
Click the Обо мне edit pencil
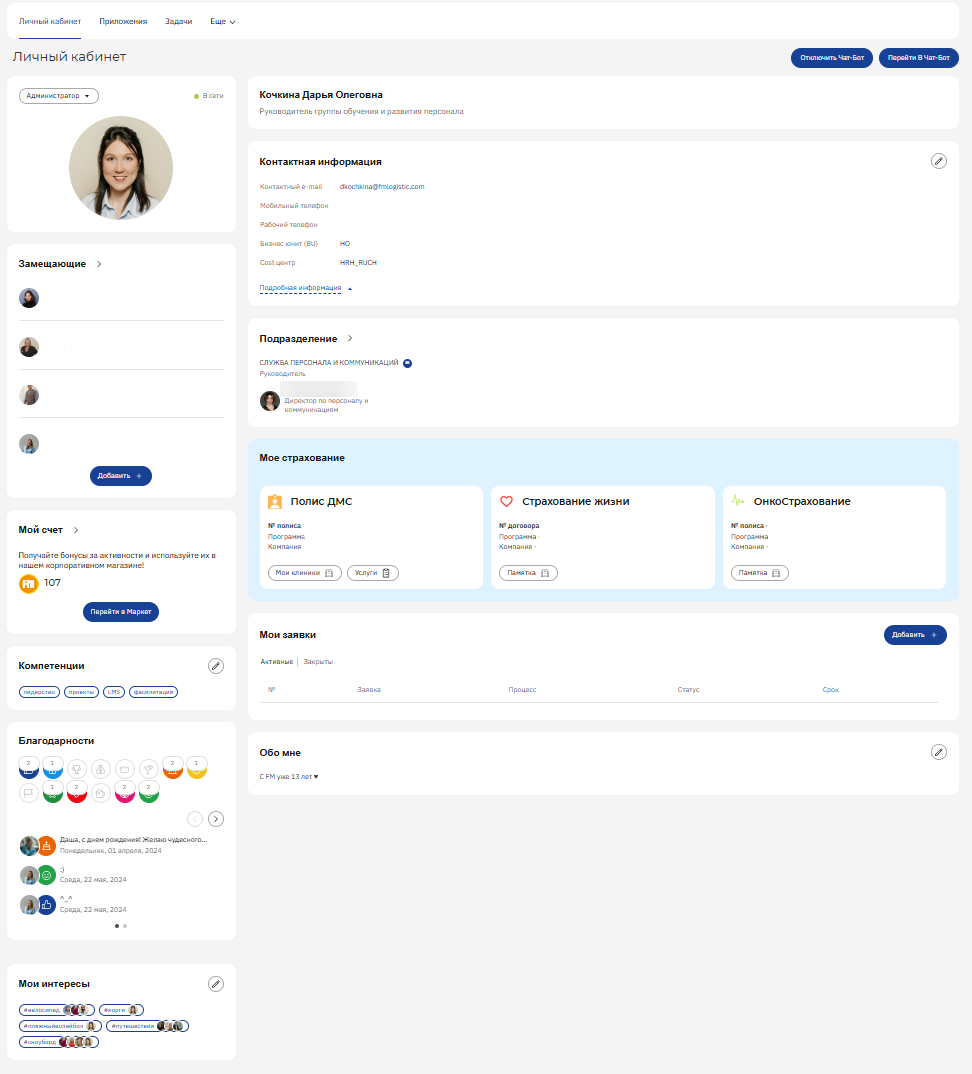938,752
